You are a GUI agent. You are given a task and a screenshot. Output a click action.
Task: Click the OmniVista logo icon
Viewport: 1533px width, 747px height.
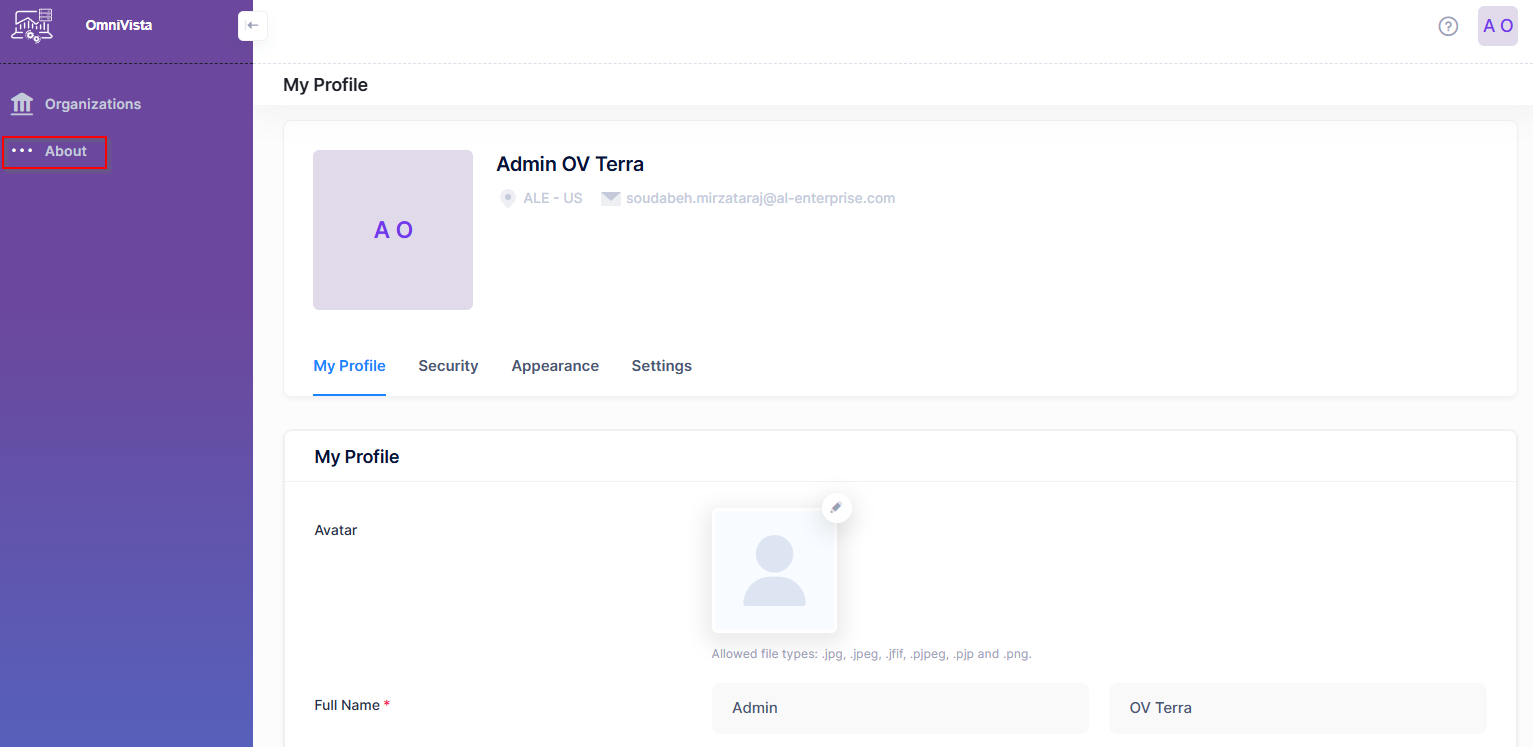[31, 25]
